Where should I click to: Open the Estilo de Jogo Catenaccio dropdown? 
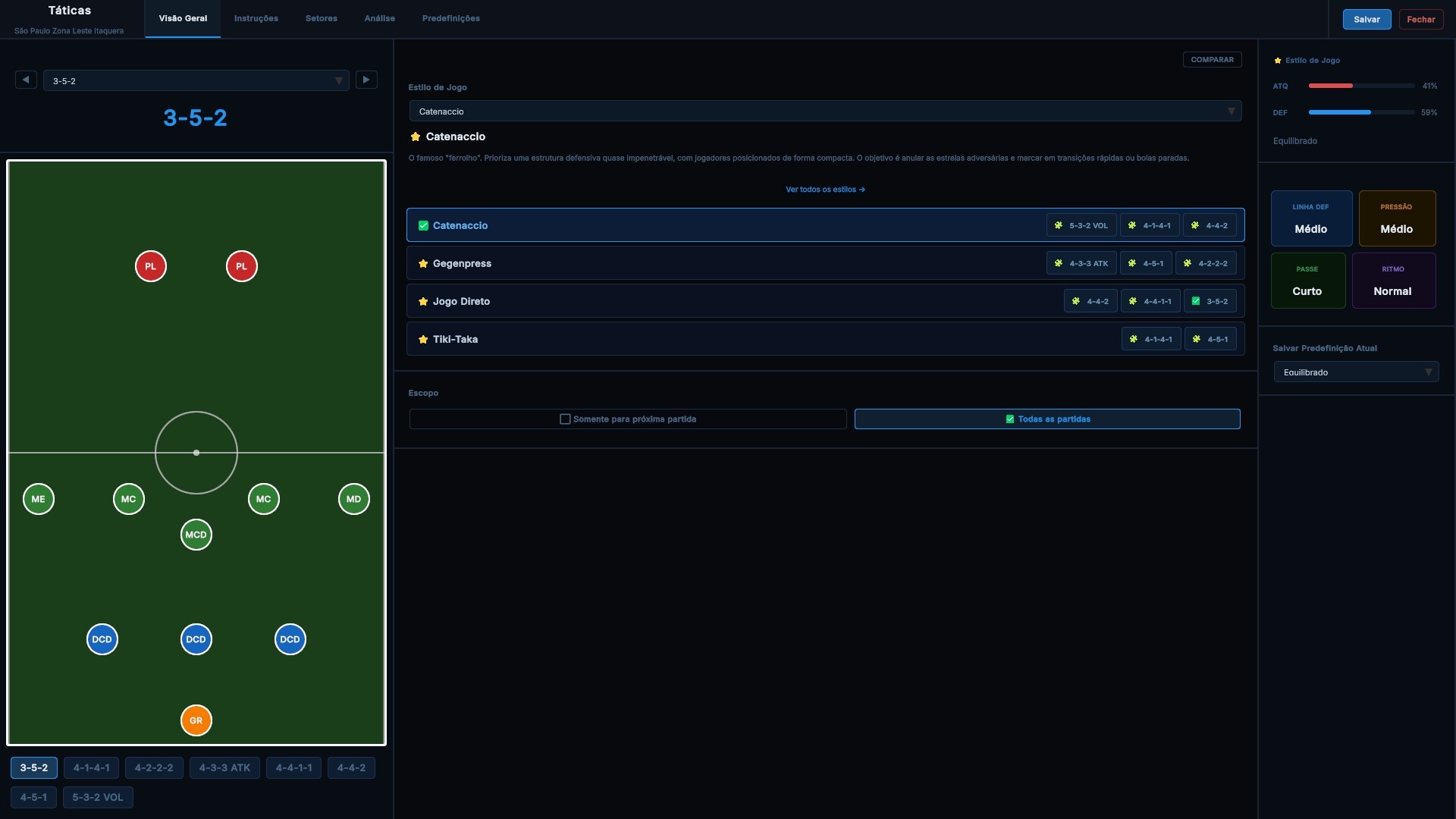tap(825, 111)
